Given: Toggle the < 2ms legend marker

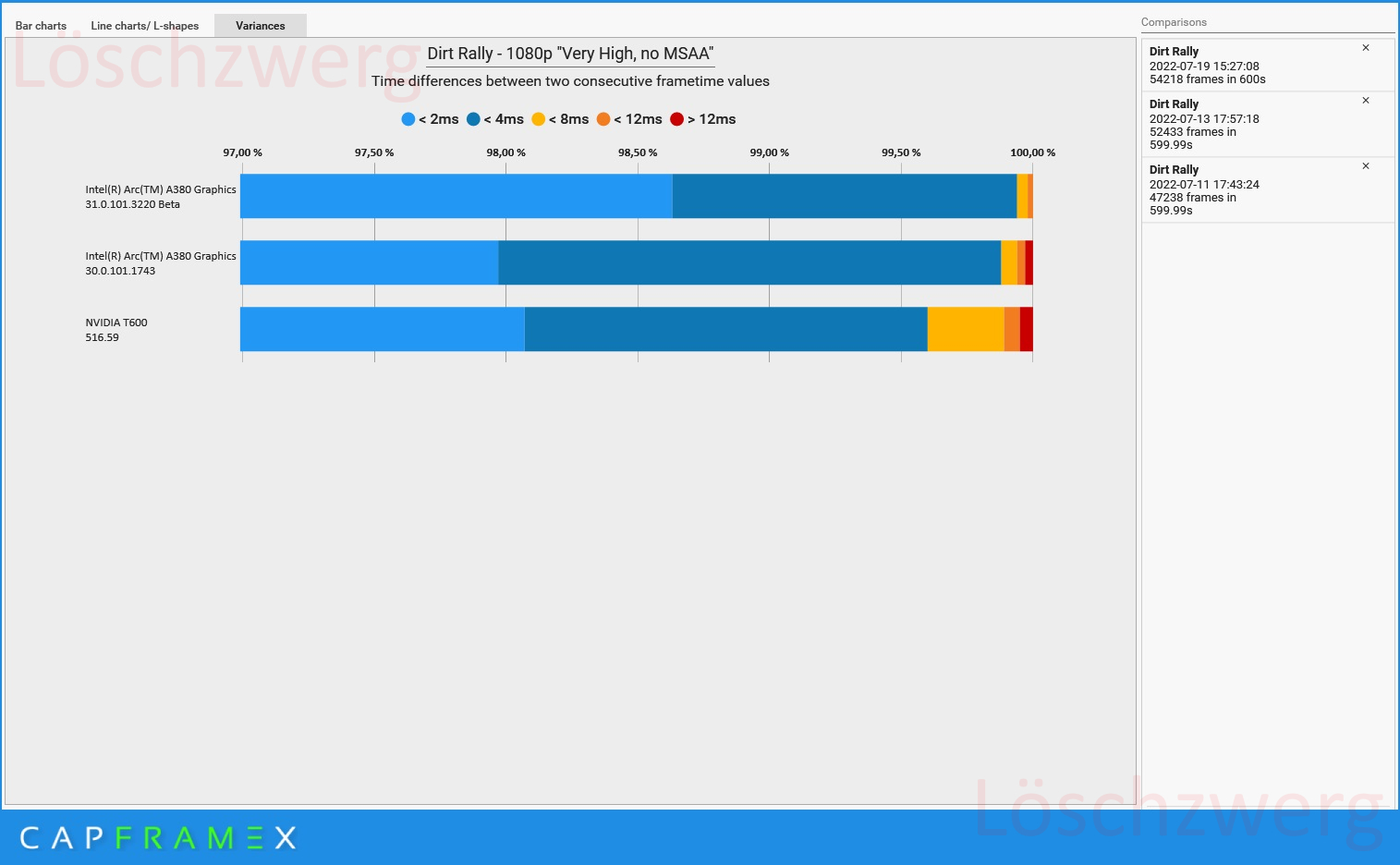Looking at the screenshot, I should [x=408, y=119].
